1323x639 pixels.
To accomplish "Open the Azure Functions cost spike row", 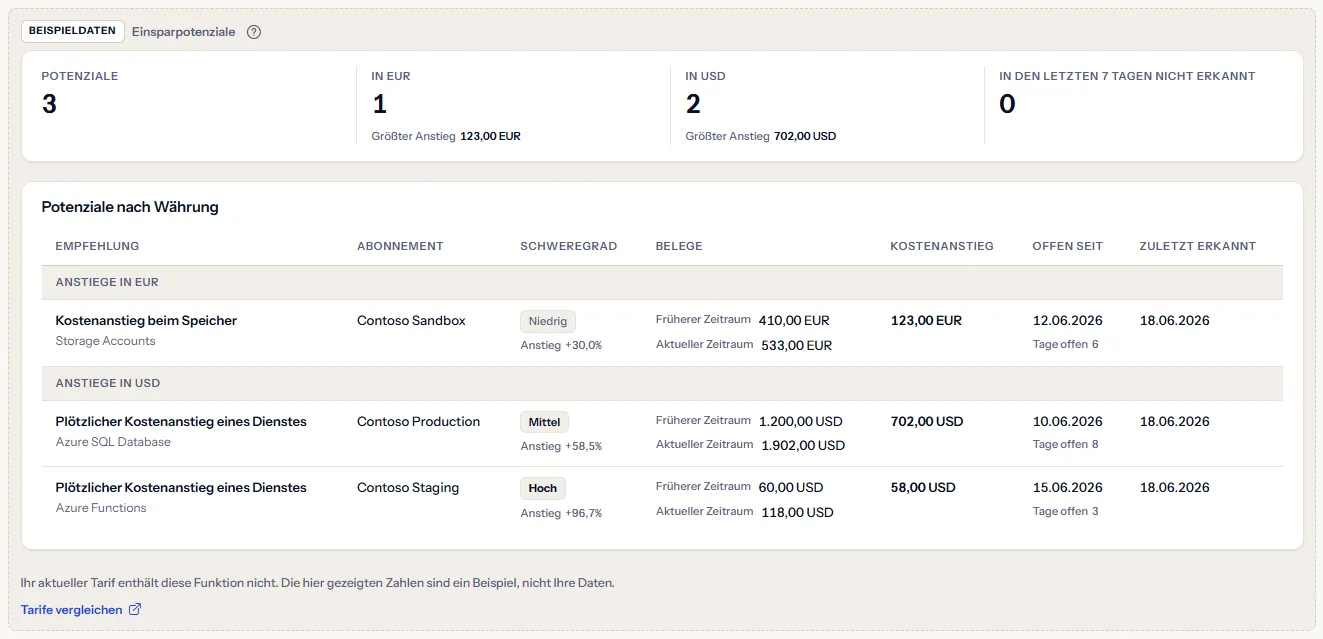I will point(662,499).
